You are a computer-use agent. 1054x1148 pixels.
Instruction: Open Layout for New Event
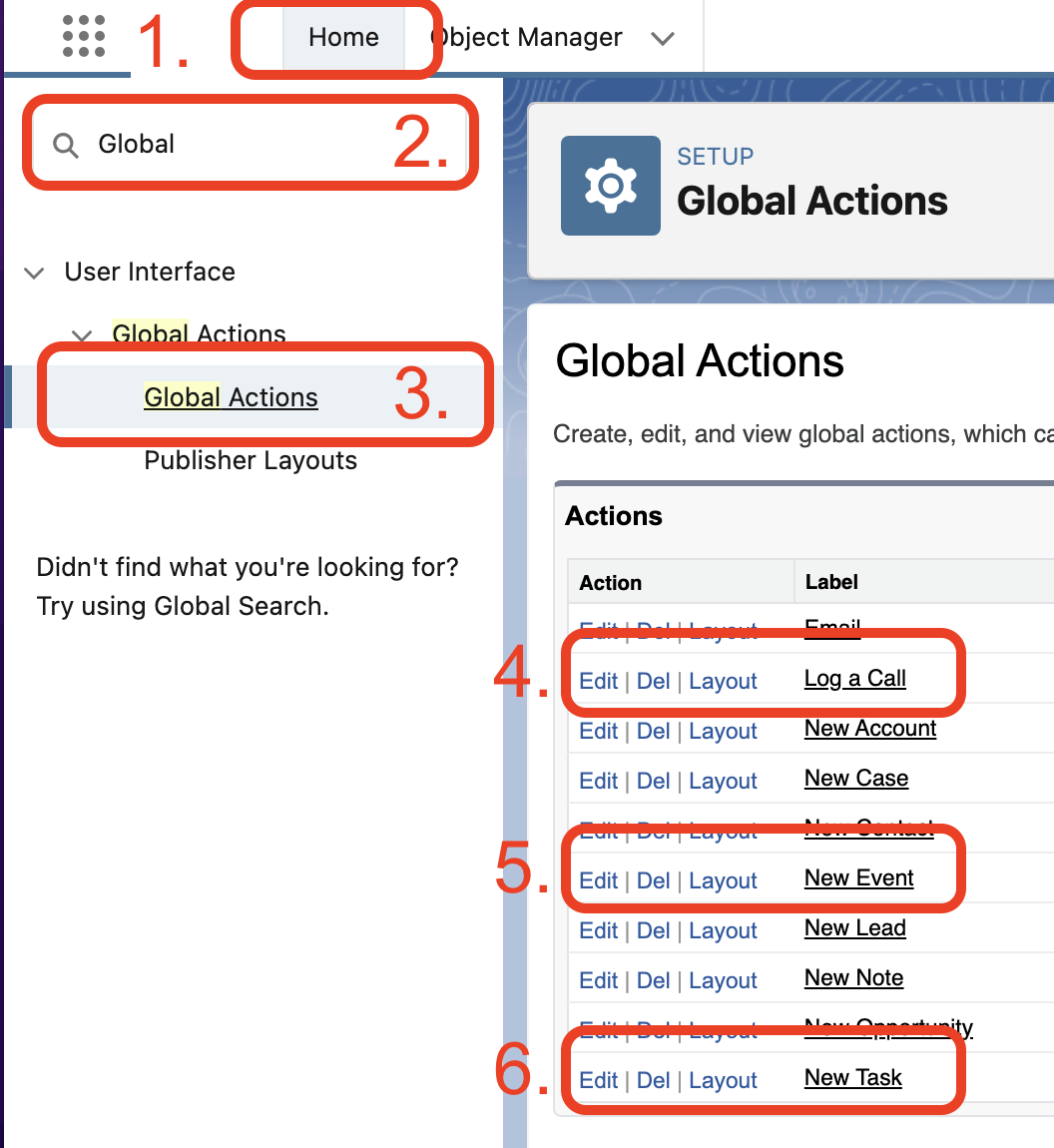723,881
